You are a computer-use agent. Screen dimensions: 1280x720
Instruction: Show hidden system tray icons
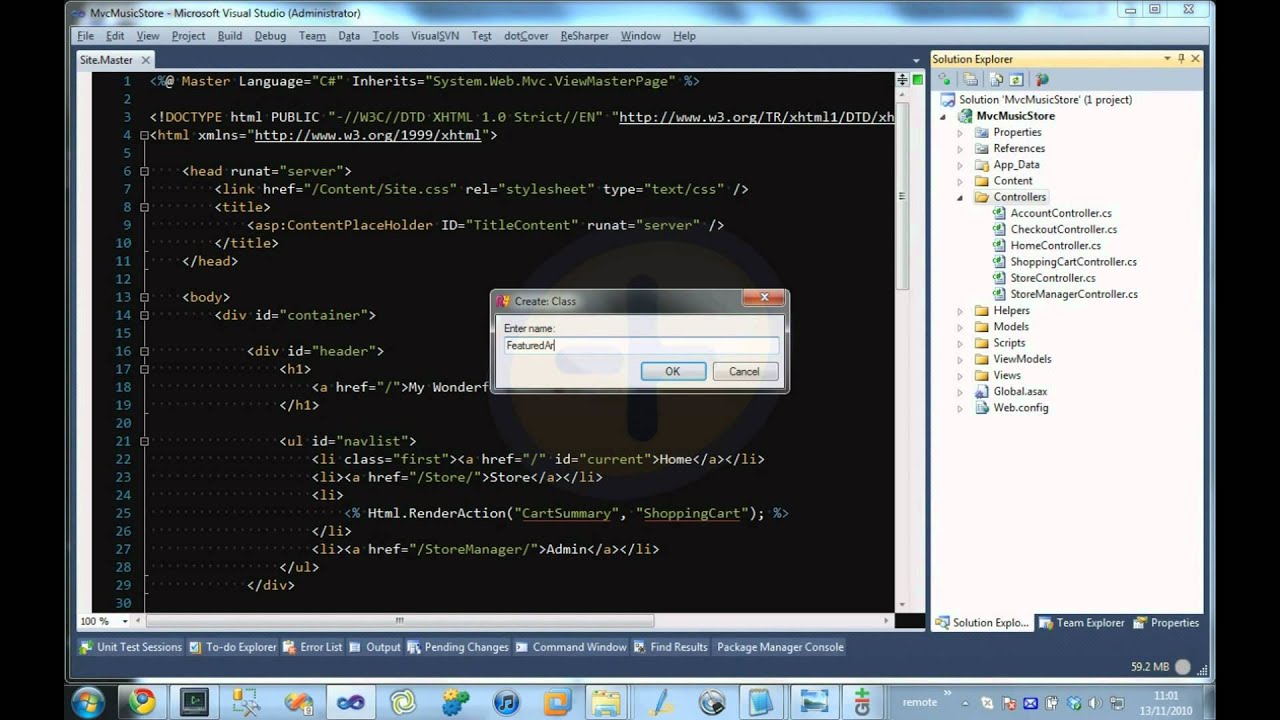pyautogui.click(x=965, y=703)
